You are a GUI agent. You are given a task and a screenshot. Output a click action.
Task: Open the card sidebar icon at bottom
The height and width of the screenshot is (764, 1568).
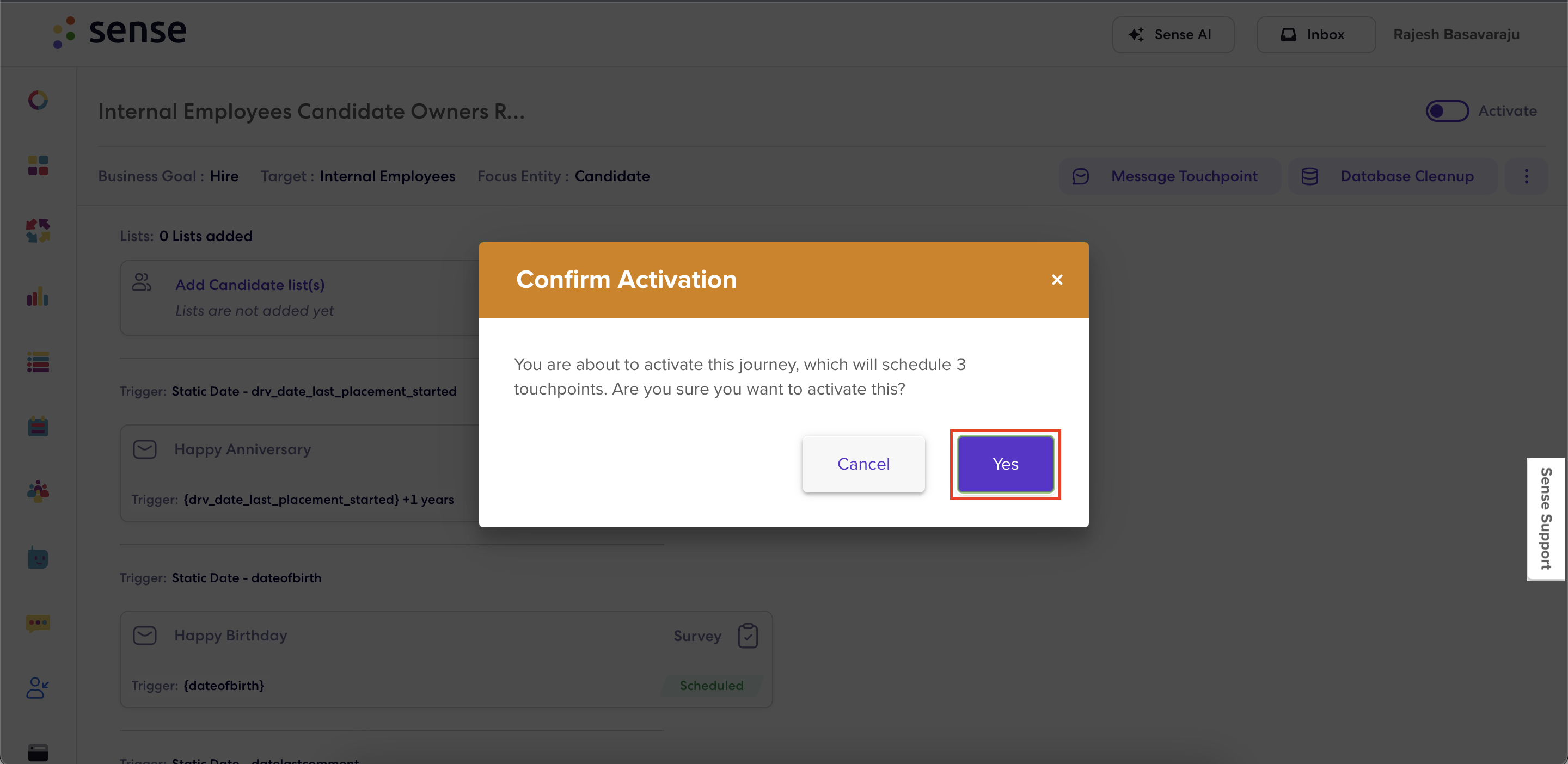pyautogui.click(x=38, y=753)
